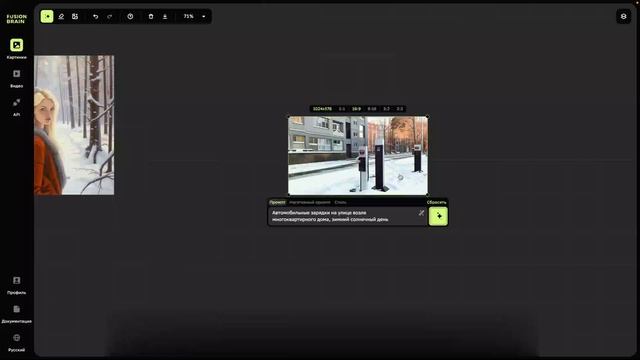Undo the last action
The width and height of the screenshot is (640, 360).
click(x=96, y=16)
